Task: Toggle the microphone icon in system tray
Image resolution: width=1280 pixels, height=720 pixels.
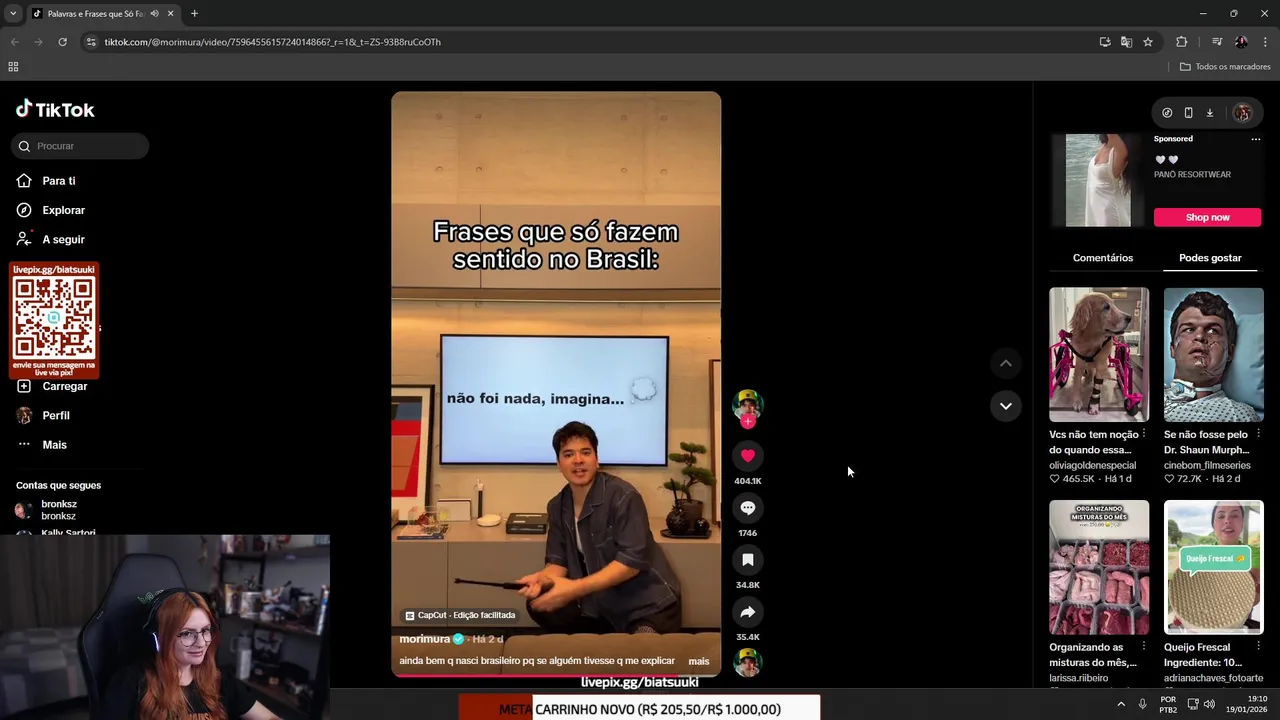Action: coord(1142,704)
